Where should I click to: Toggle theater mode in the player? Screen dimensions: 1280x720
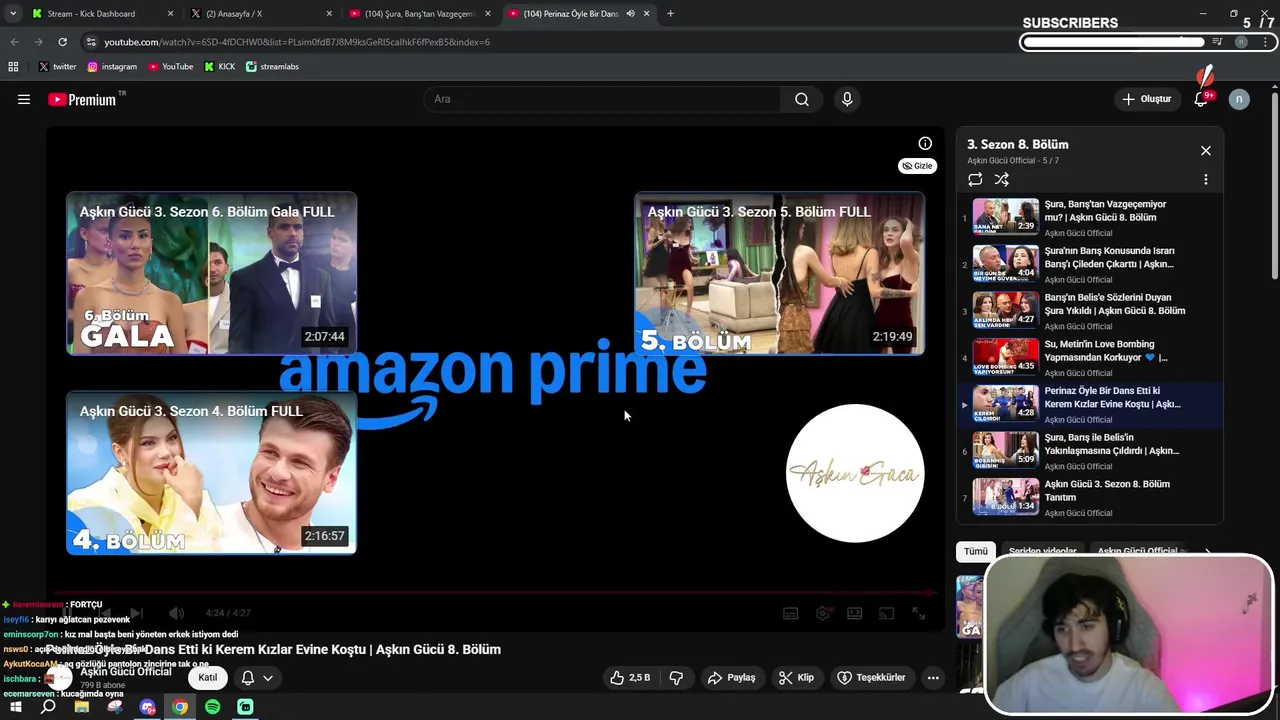coord(854,614)
